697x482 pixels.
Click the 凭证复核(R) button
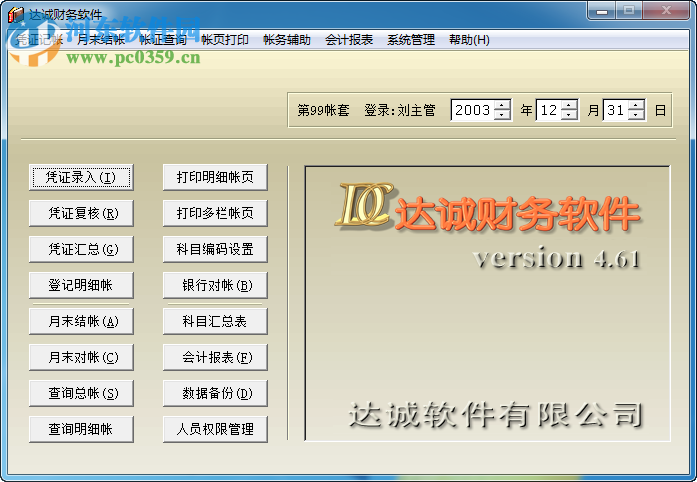[x=81, y=213]
